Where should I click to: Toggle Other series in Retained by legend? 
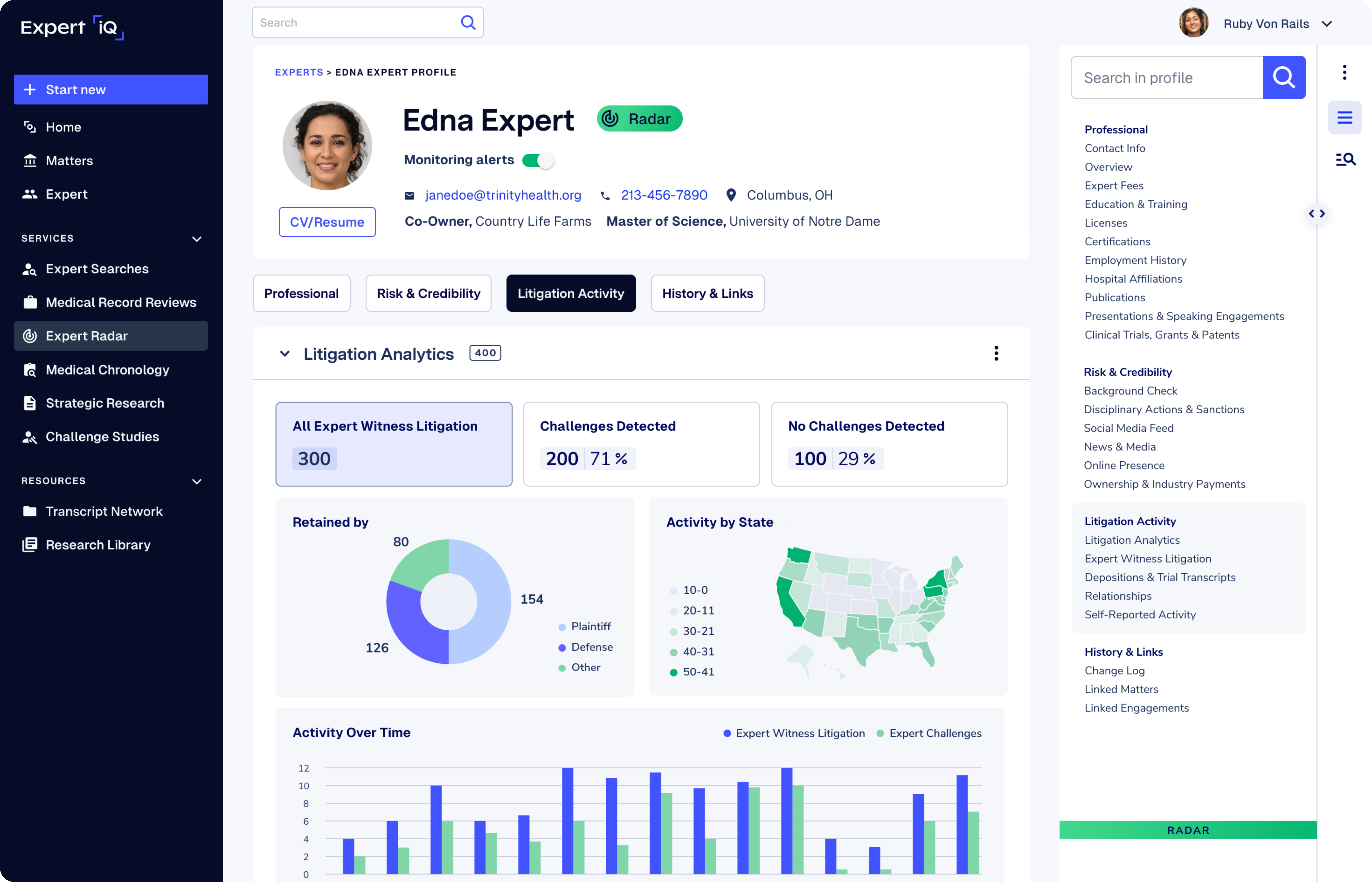[579, 668]
